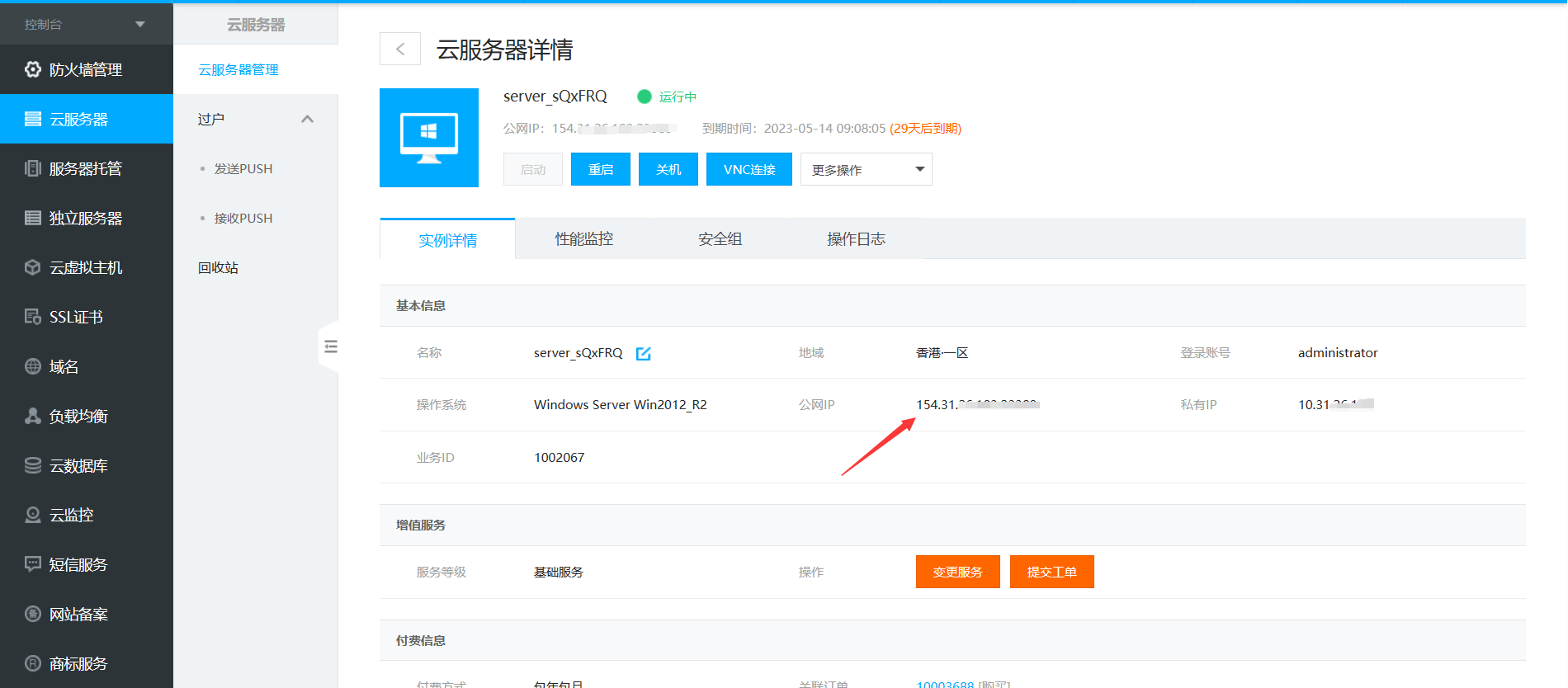This screenshot has height=688, width=1568.
Task: Click the 业务ID value 1002067
Action: point(560,457)
